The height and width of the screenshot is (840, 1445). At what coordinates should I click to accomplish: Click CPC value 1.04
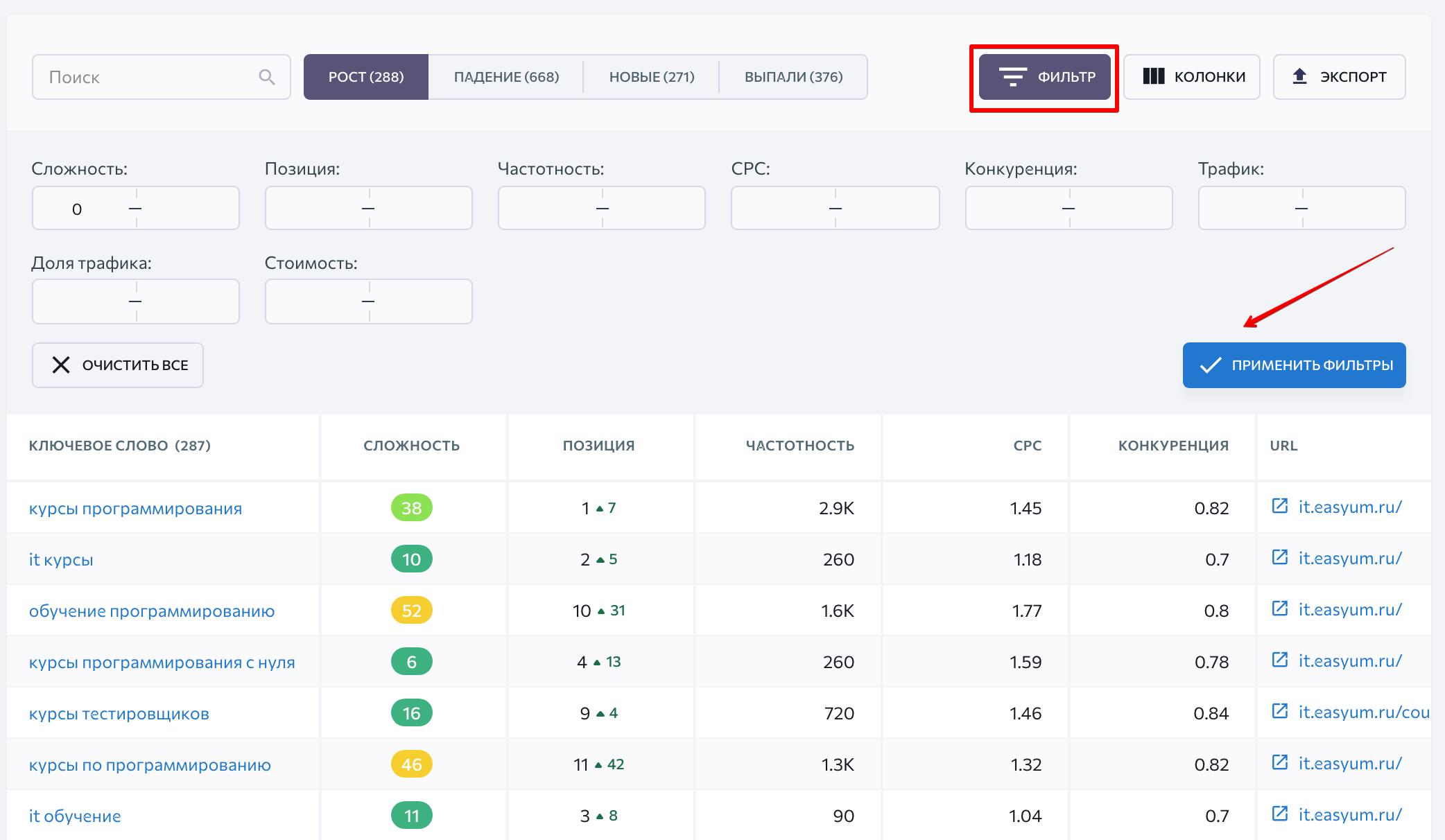click(x=1025, y=816)
